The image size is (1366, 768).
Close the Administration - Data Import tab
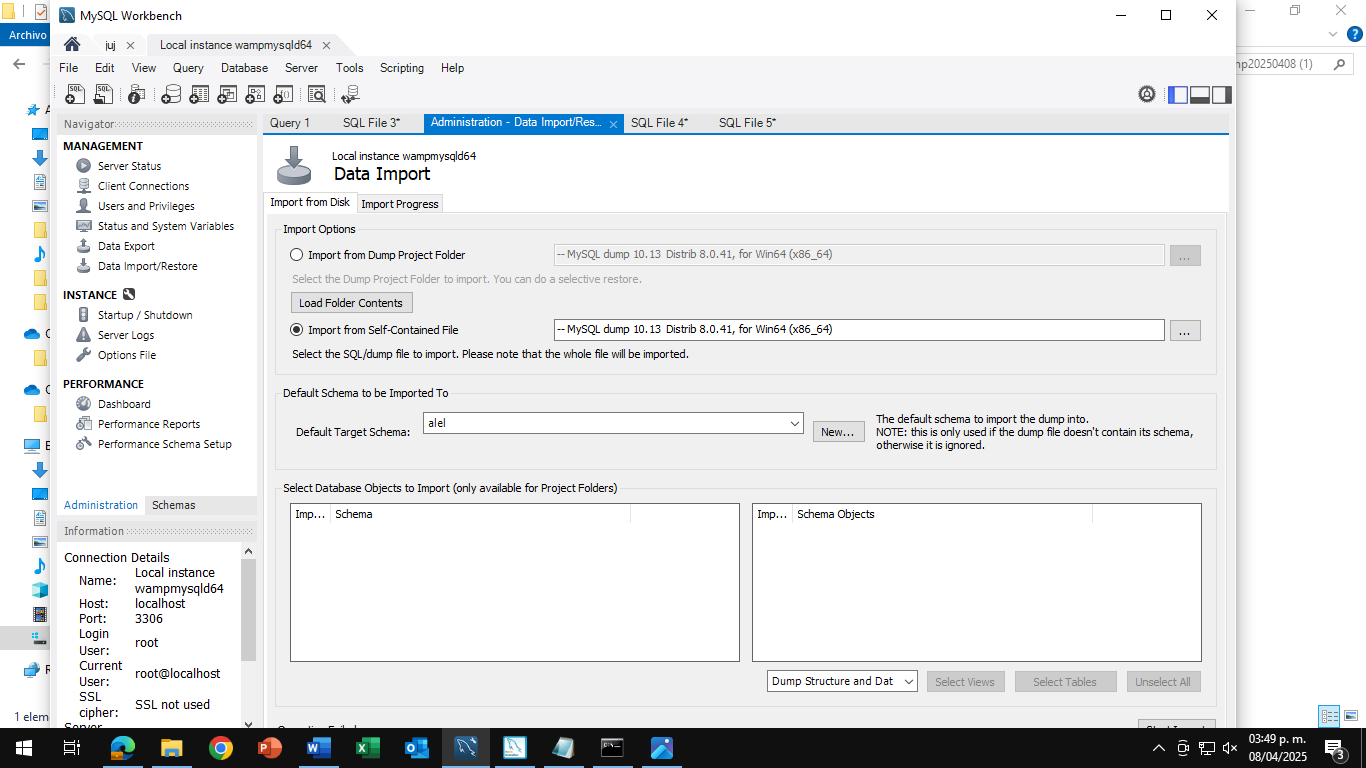[x=613, y=123]
